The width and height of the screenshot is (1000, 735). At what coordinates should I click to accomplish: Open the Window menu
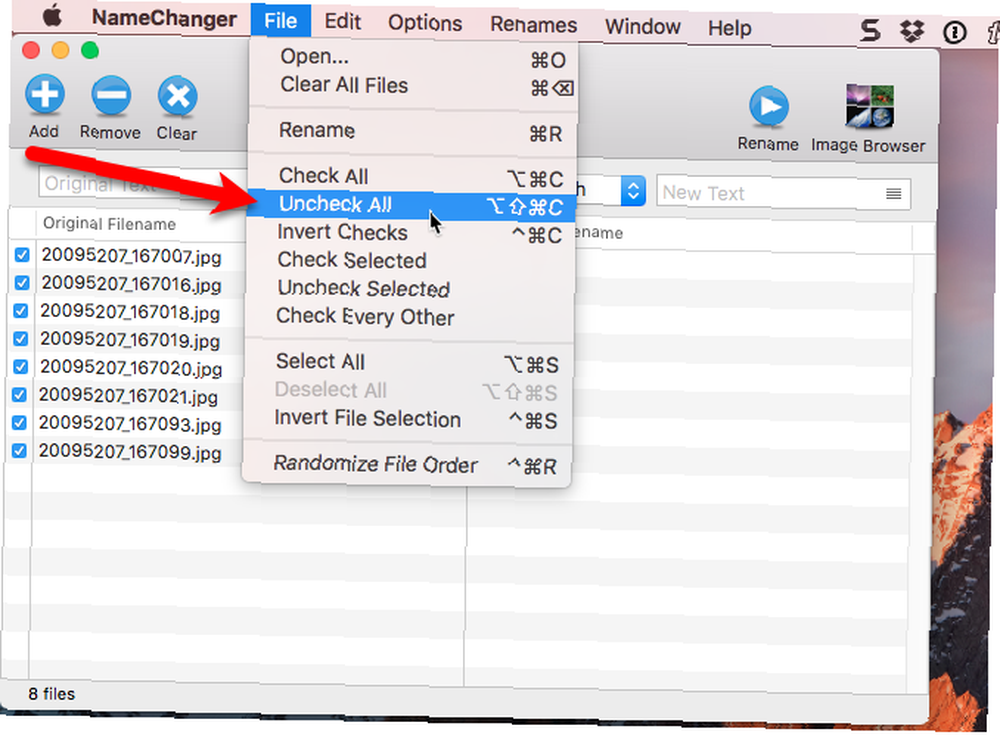pyautogui.click(x=642, y=27)
